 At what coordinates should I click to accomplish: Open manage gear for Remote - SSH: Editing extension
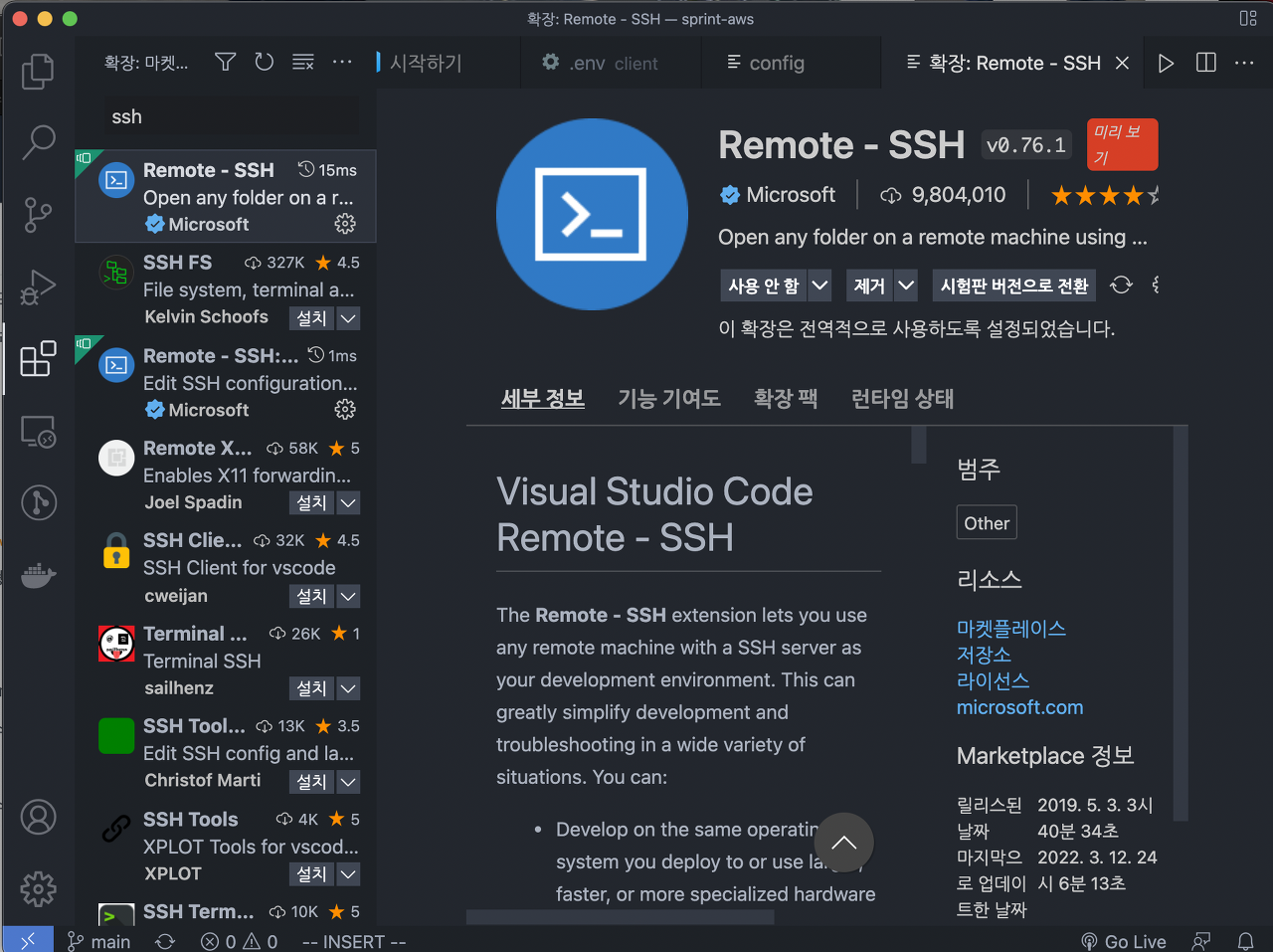click(345, 410)
